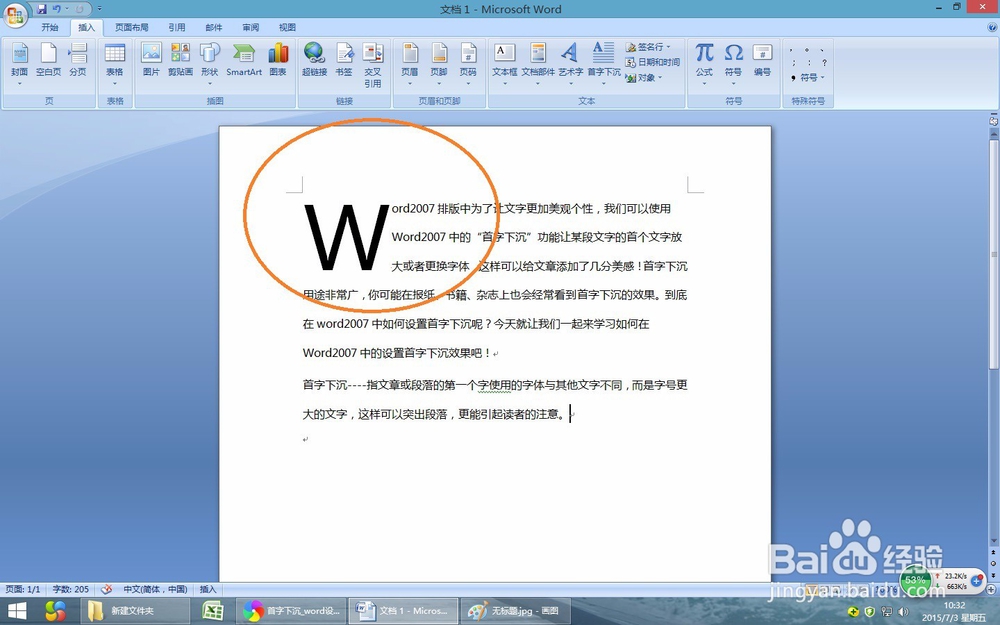
Task: Insert 日期和时间 date and time
Action: click(x=652, y=62)
